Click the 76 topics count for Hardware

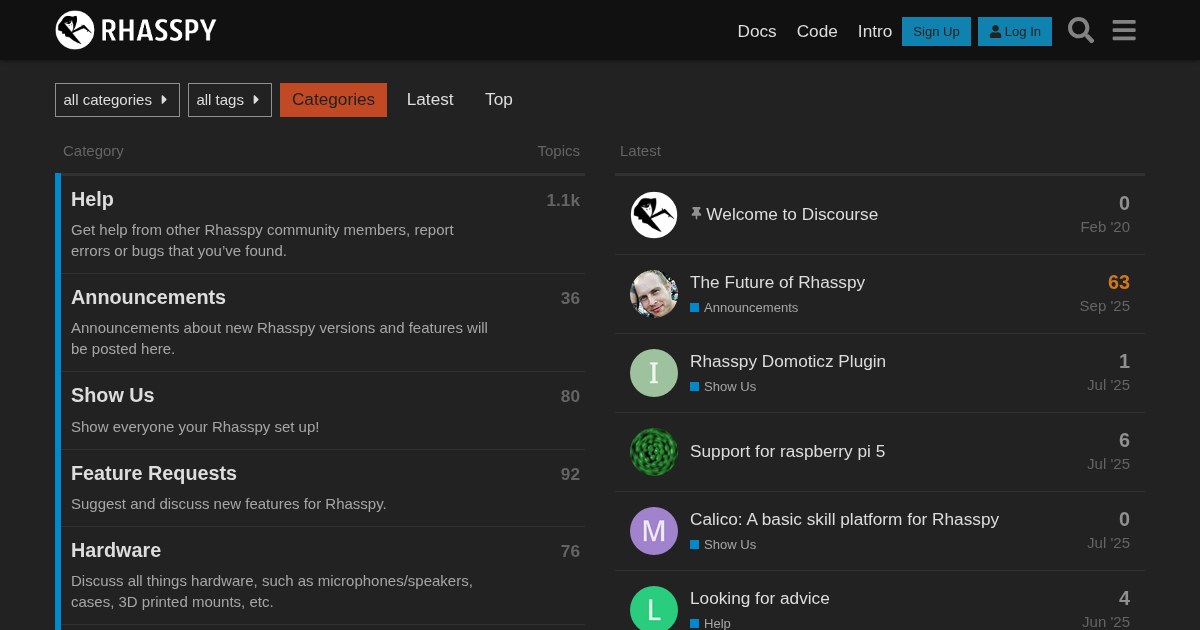click(x=570, y=551)
